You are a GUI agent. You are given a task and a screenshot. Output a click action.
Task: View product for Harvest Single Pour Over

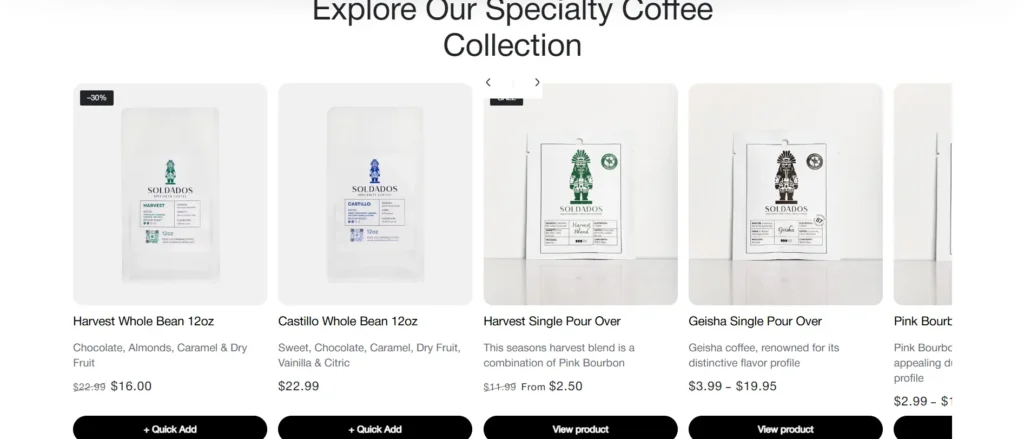click(x=581, y=429)
